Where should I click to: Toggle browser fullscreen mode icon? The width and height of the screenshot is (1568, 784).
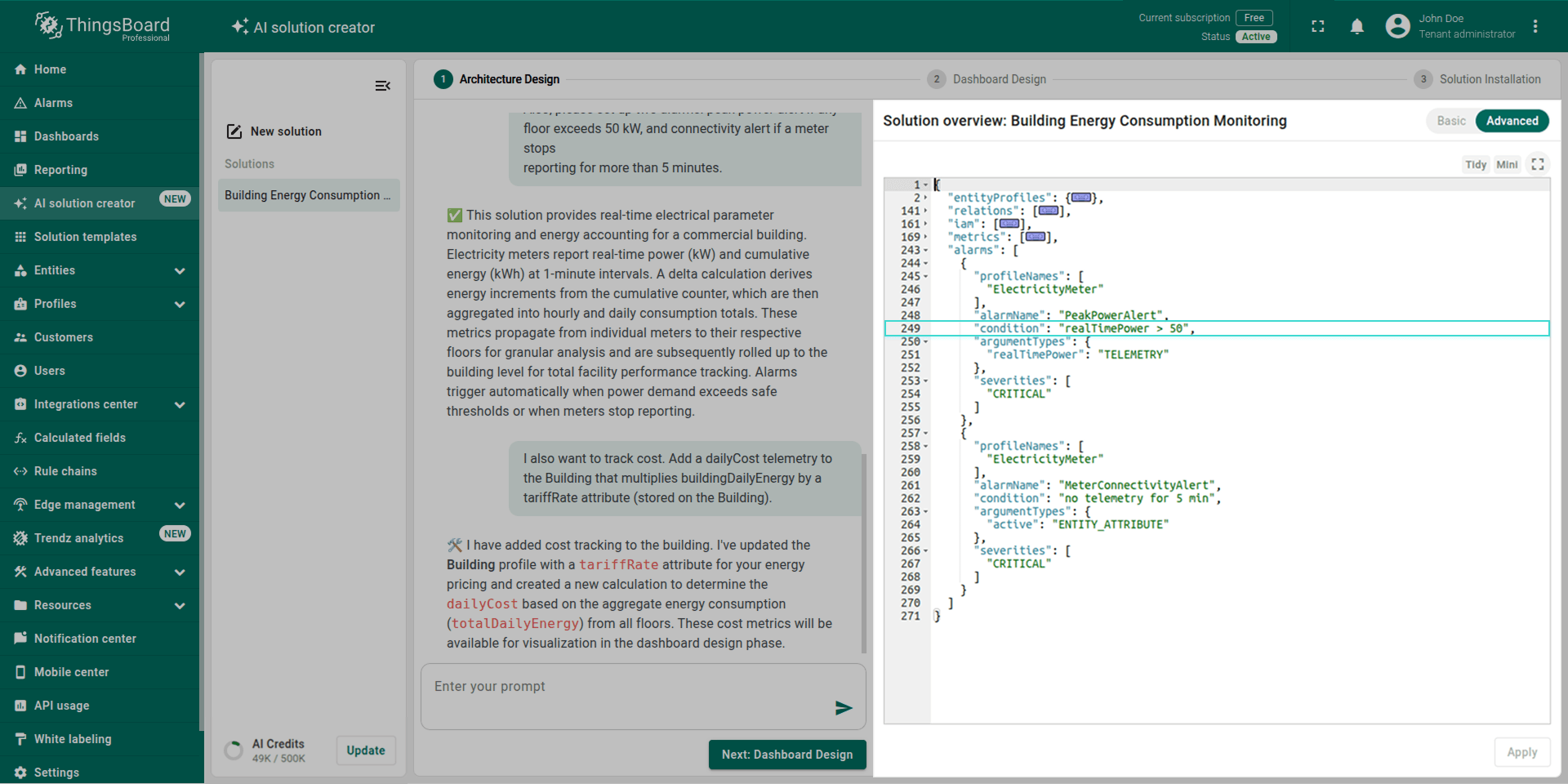[x=1317, y=27]
